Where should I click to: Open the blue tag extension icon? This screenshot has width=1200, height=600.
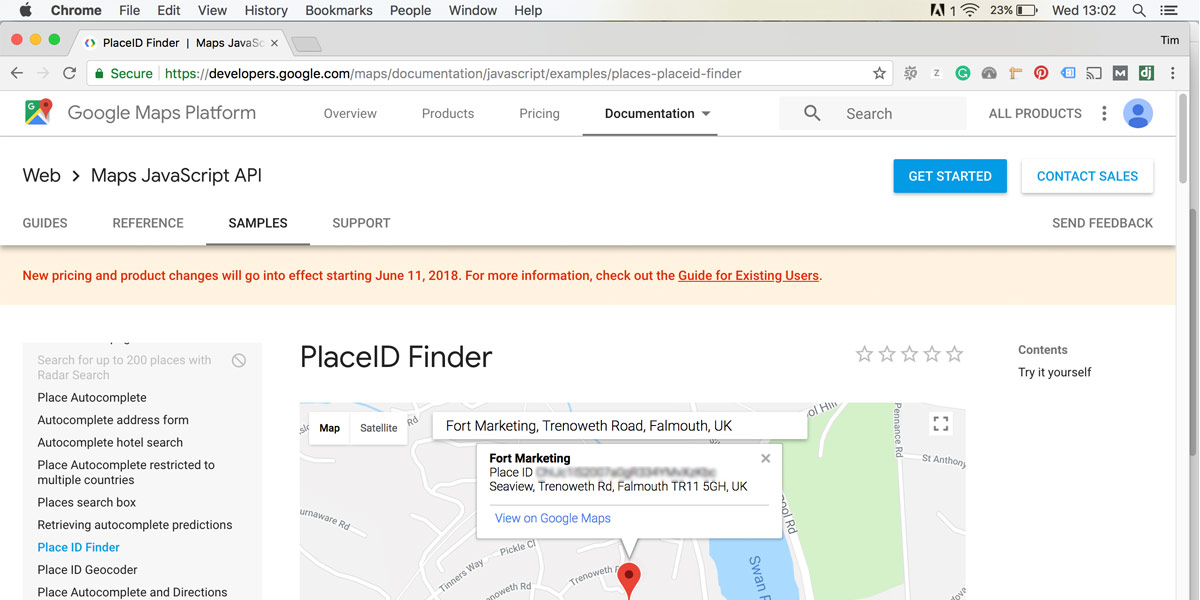coord(1067,73)
